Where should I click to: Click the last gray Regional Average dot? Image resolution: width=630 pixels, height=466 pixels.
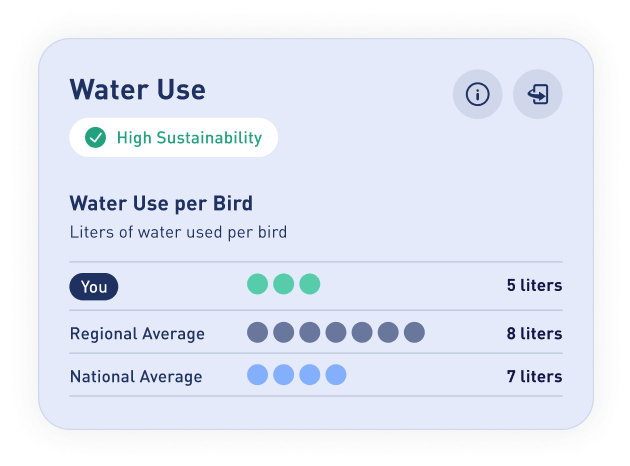[x=414, y=333]
